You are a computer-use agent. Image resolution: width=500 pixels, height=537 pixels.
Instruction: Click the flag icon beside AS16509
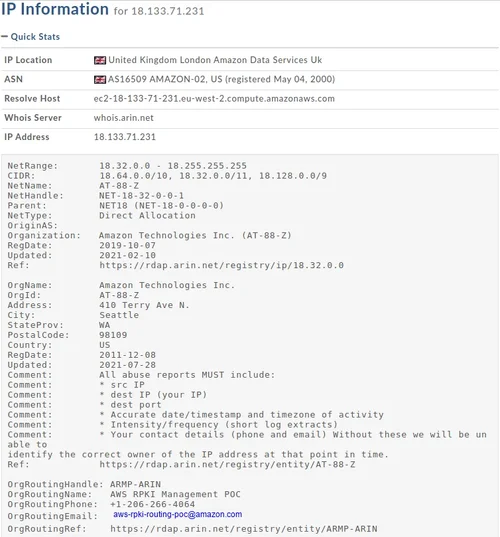100,79
